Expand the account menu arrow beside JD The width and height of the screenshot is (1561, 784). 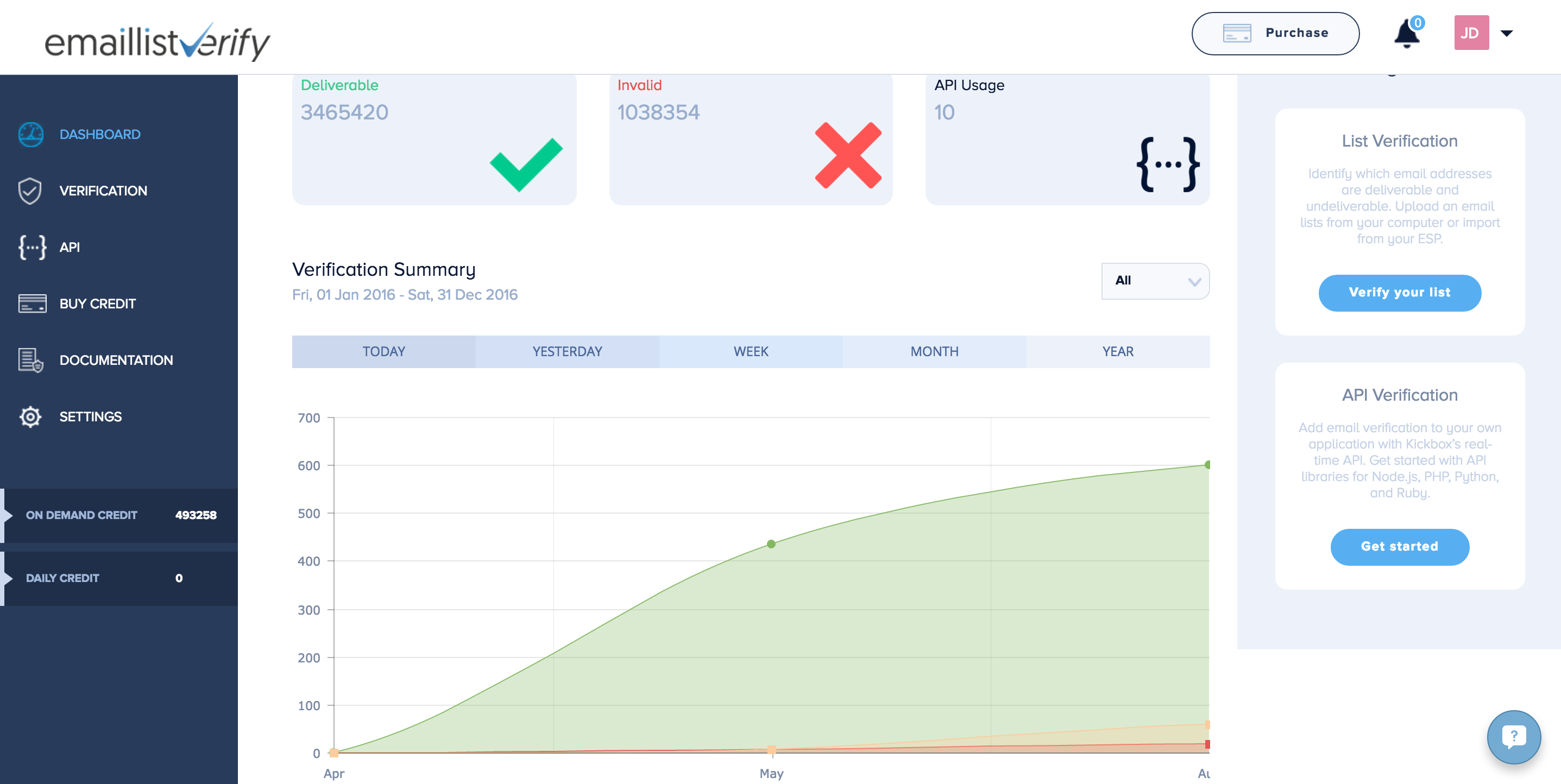click(x=1507, y=33)
